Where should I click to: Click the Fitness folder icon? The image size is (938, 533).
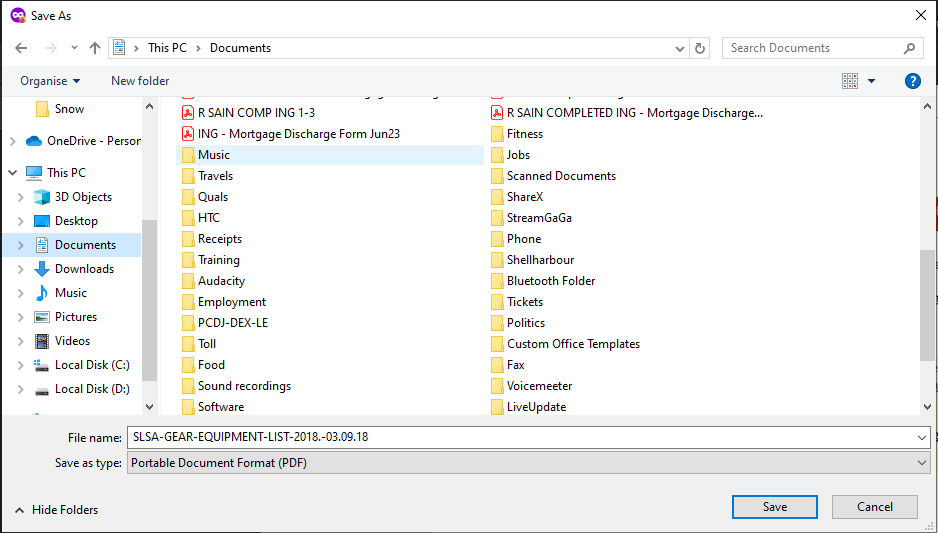click(x=497, y=133)
